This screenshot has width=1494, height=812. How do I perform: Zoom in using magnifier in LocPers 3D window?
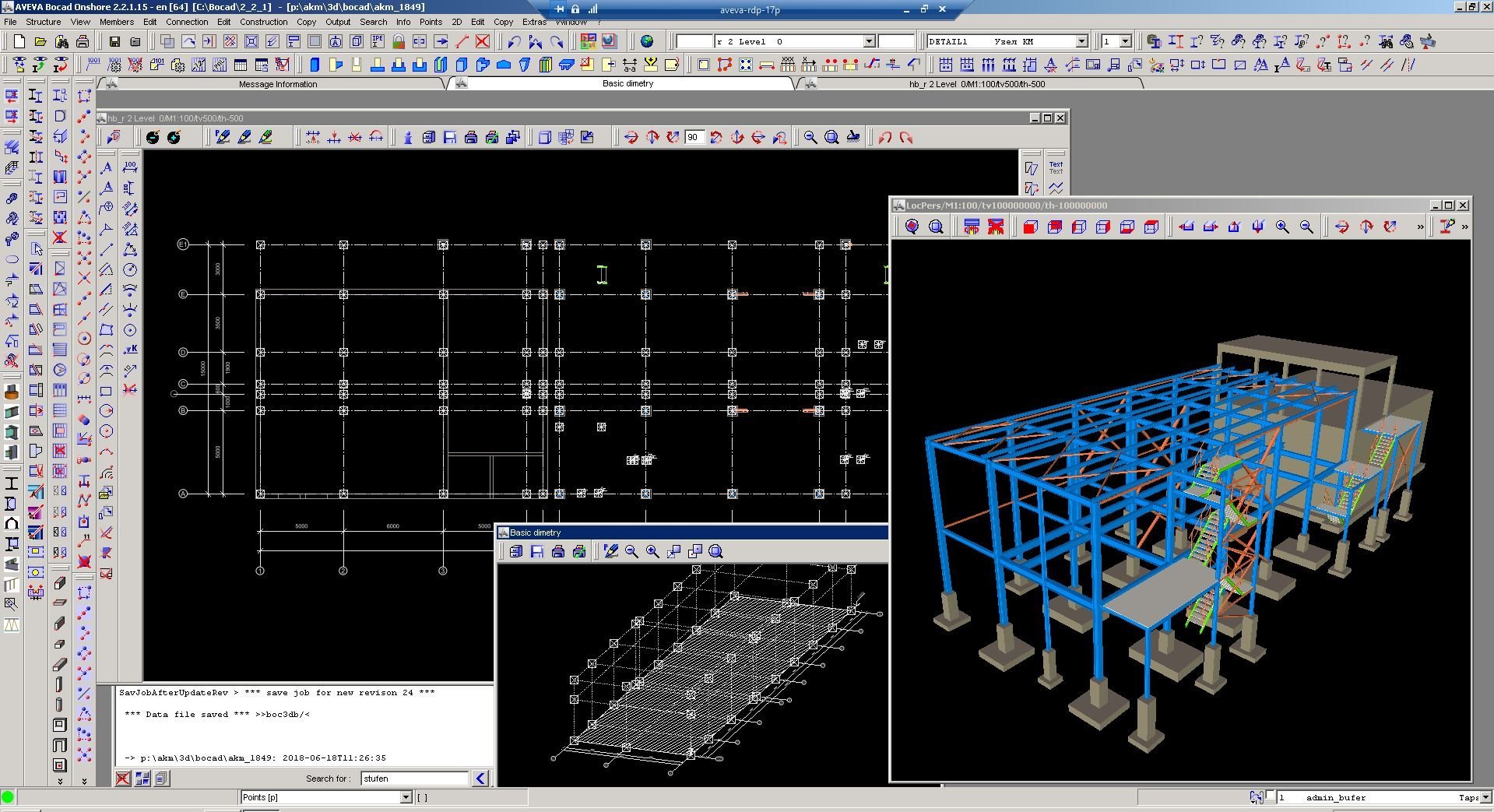[x=1282, y=227]
